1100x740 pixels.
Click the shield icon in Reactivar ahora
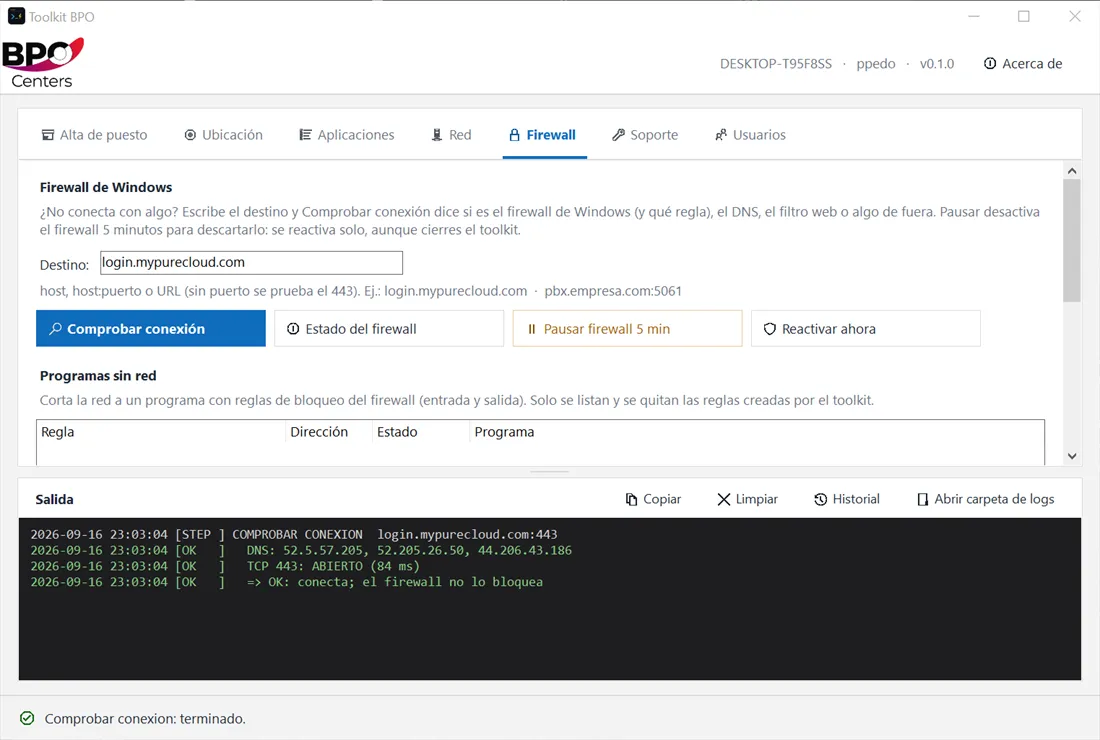click(x=770, y=329)
